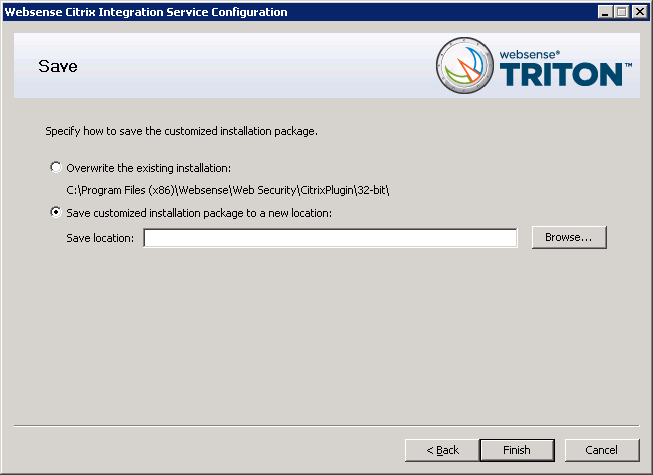Maximize the configuration window
This screenshot has width=653, height=475.
click(x=621, y=12)
